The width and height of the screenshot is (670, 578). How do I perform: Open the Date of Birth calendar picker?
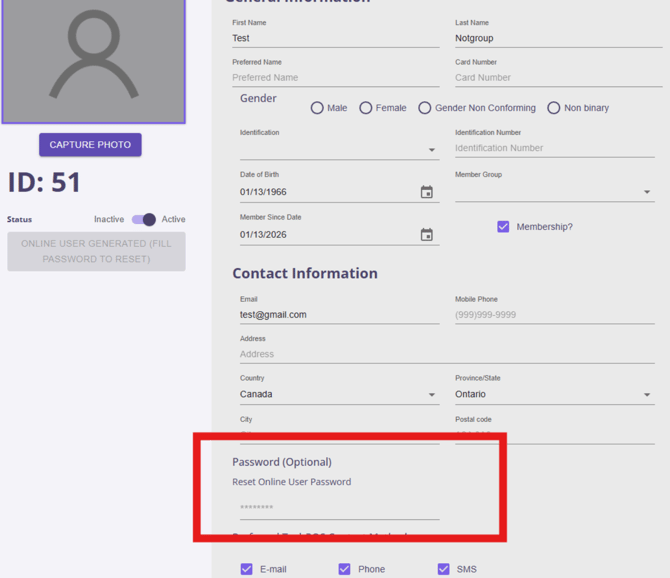tap(426, 192)
